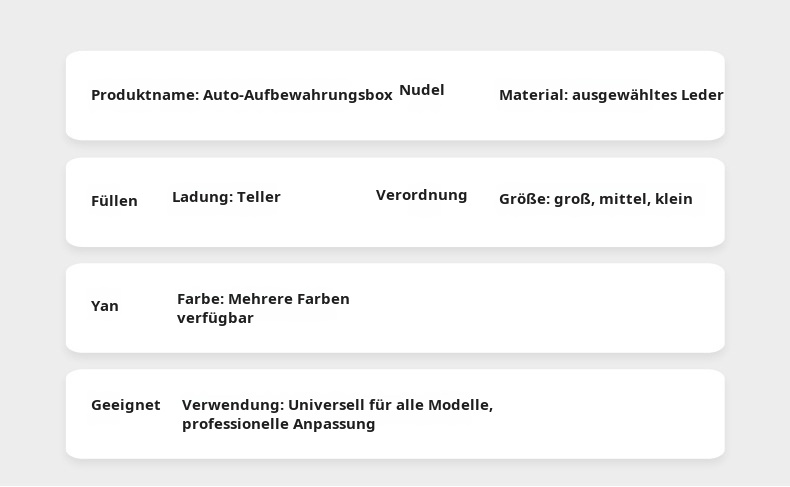Click the Ladung label text
Image resolution: width=790 pixels, height=487 pixels.
pyautogui.click(x=202, y=197)
